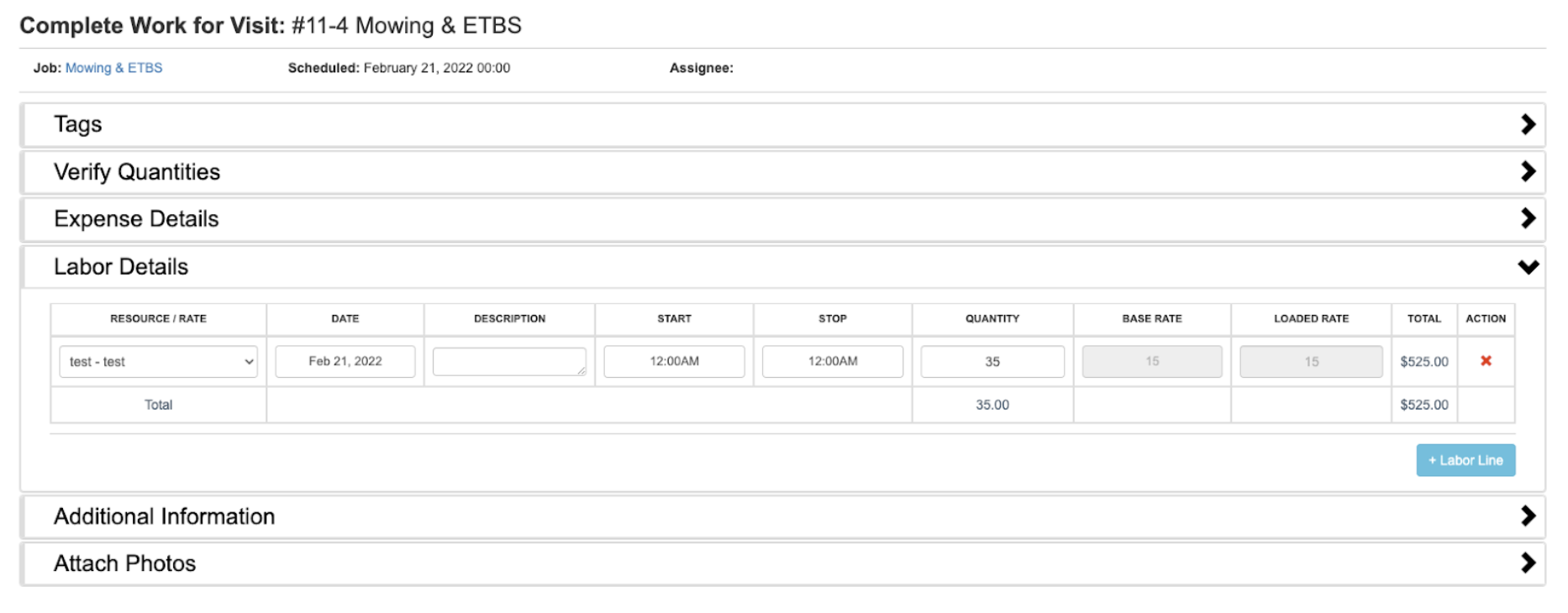Expand the Verify Quantities chevron
The width and height of the screenshot is (1568, 613).
pyautogui.click(x=1527, y=171)
